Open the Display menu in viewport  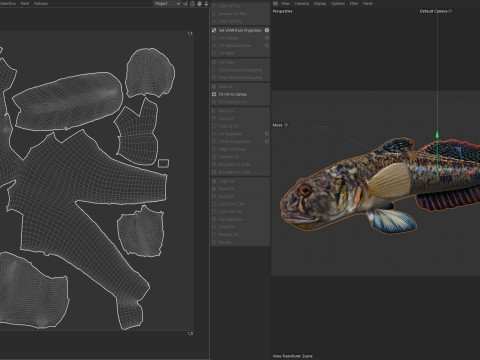point(320,3)
